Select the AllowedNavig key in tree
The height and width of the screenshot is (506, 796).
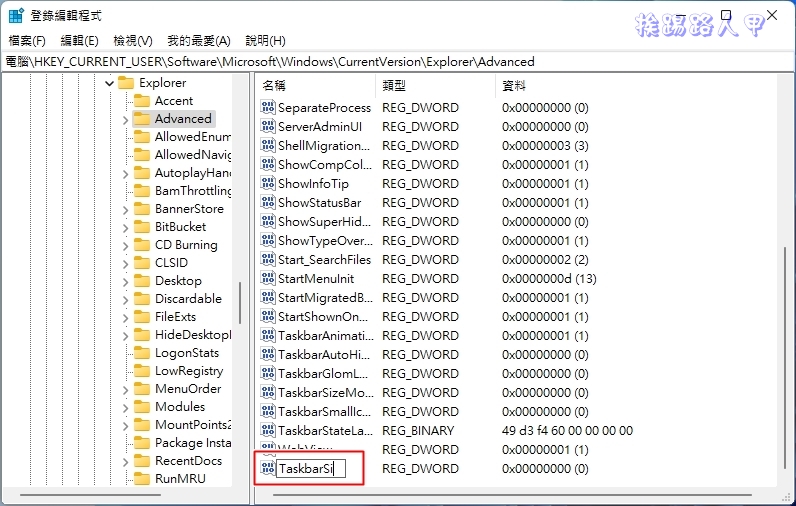click(x=192, y=155)
